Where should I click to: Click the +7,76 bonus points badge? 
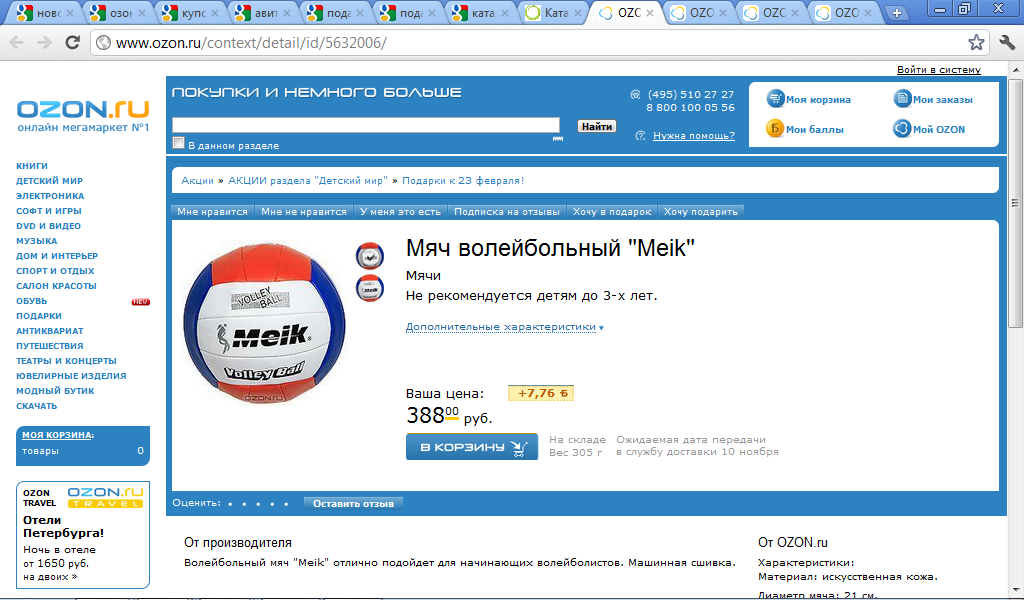[x=541, y=393]
